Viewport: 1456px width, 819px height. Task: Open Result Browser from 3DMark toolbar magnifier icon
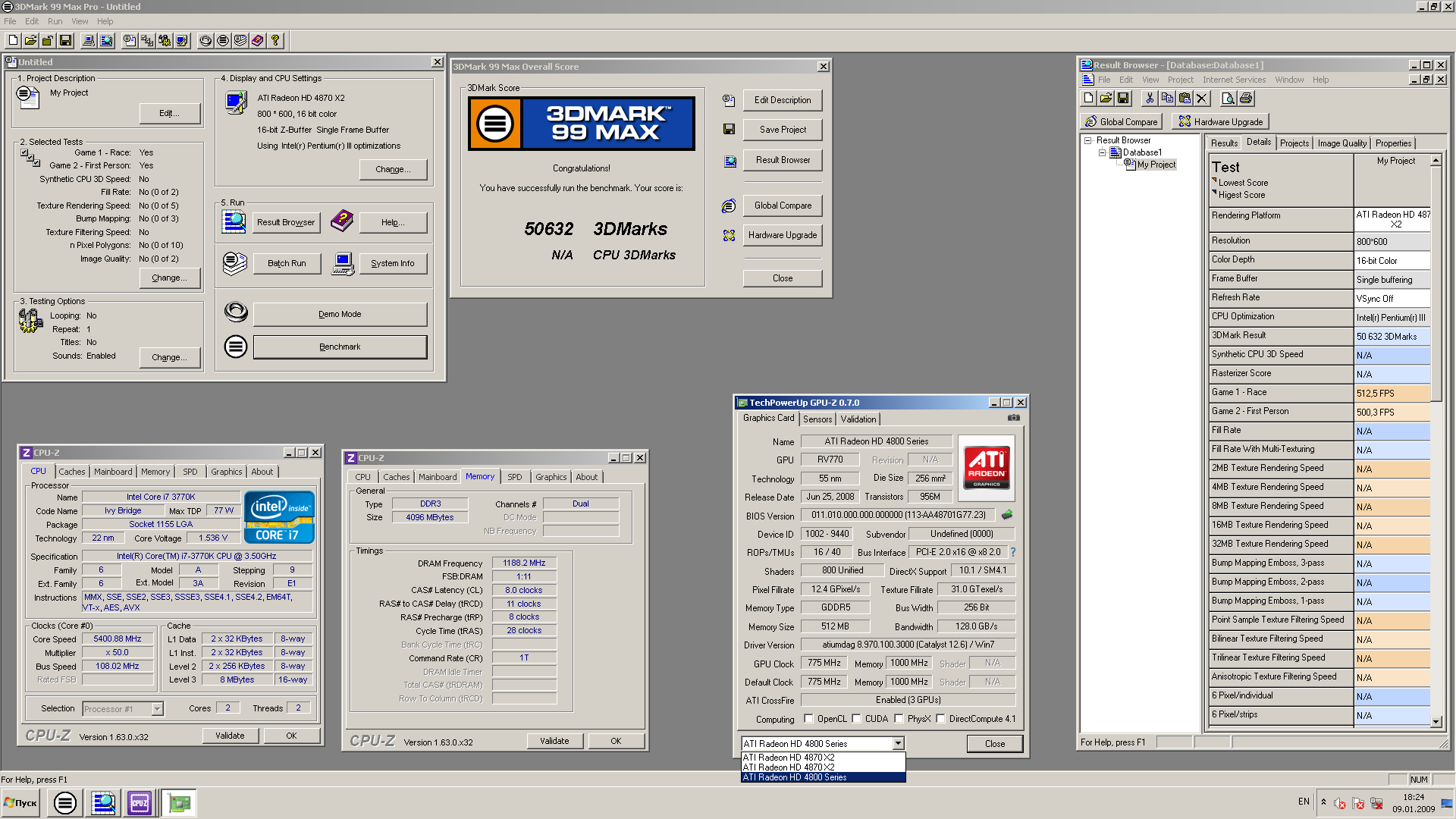click(106, 40)
